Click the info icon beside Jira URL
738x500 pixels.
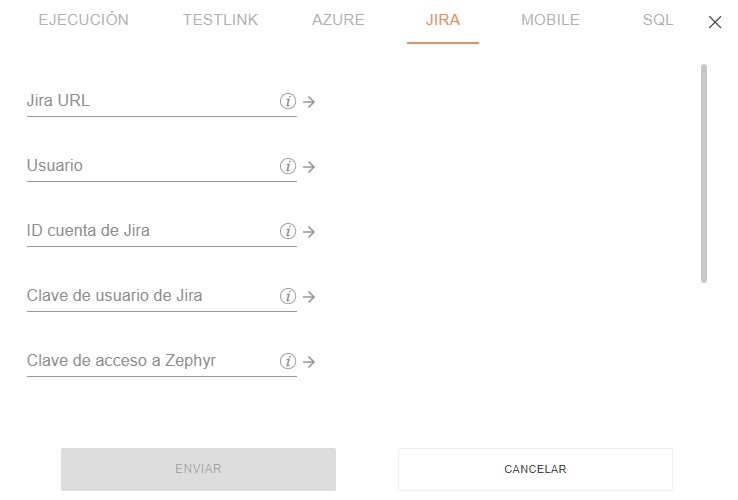[288, 101]
